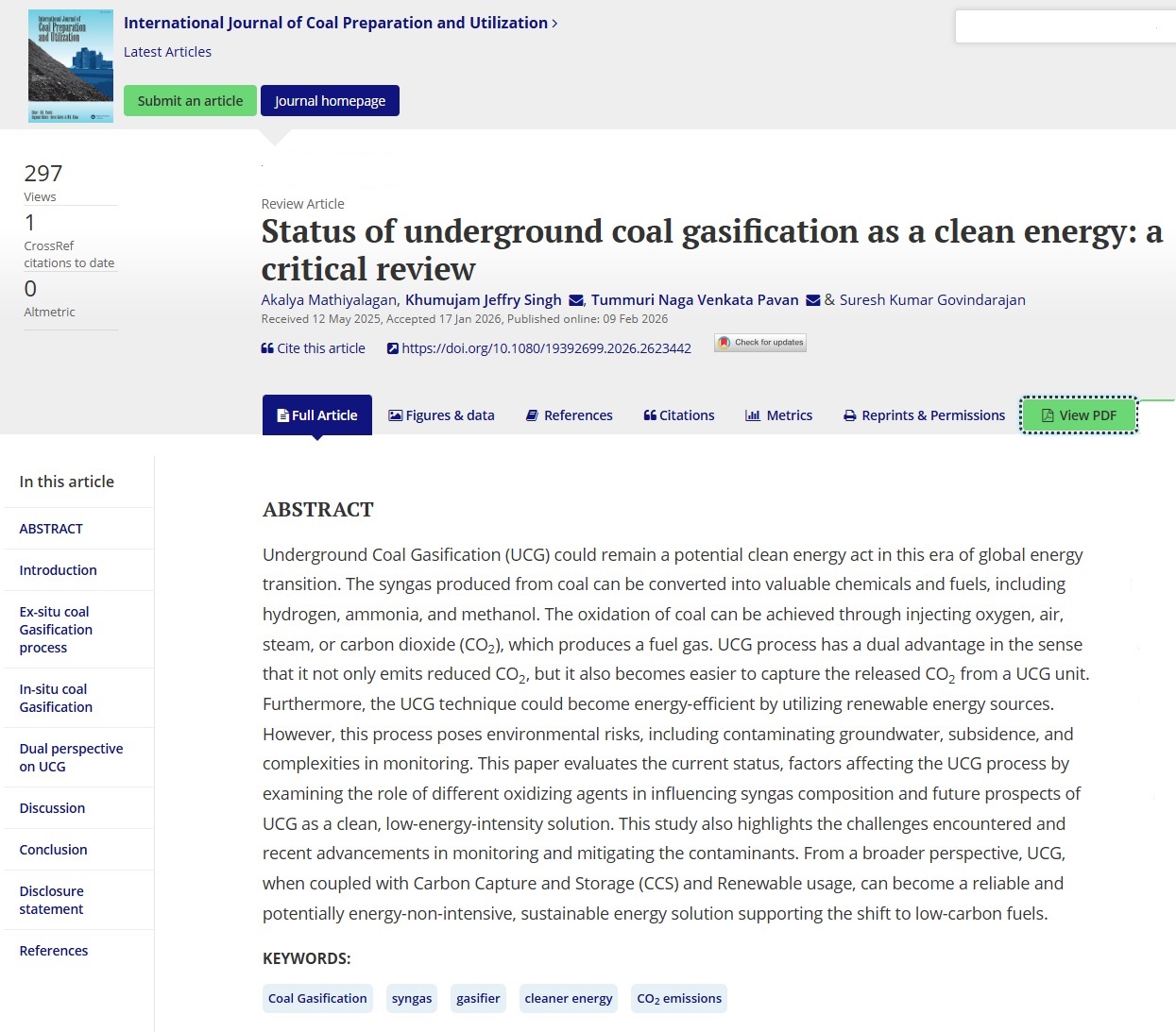Screen dimensions: 1176x1032
Task: Go to Ex-situ coal Gasification process section
Action: pos(56,630)
